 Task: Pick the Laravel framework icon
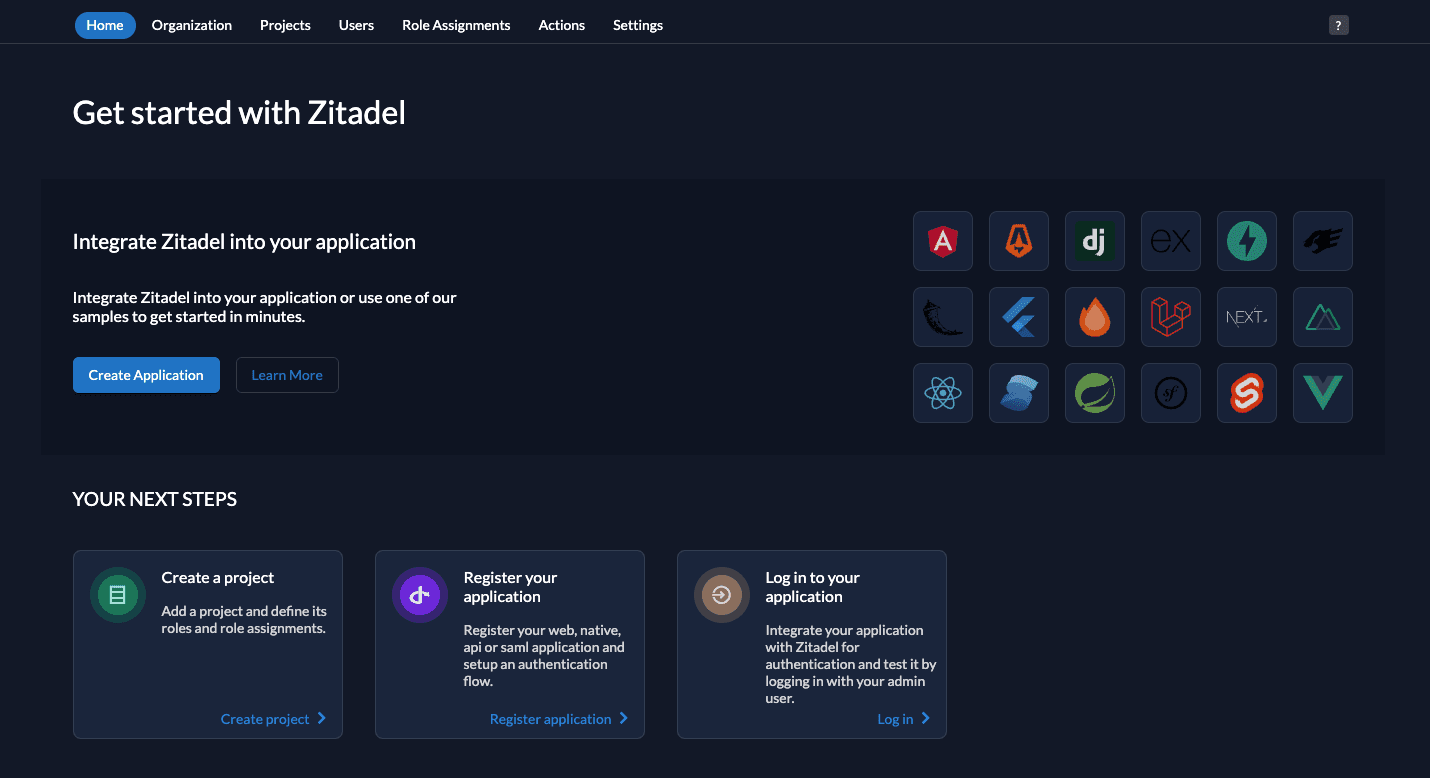(x=1170, y=317)
